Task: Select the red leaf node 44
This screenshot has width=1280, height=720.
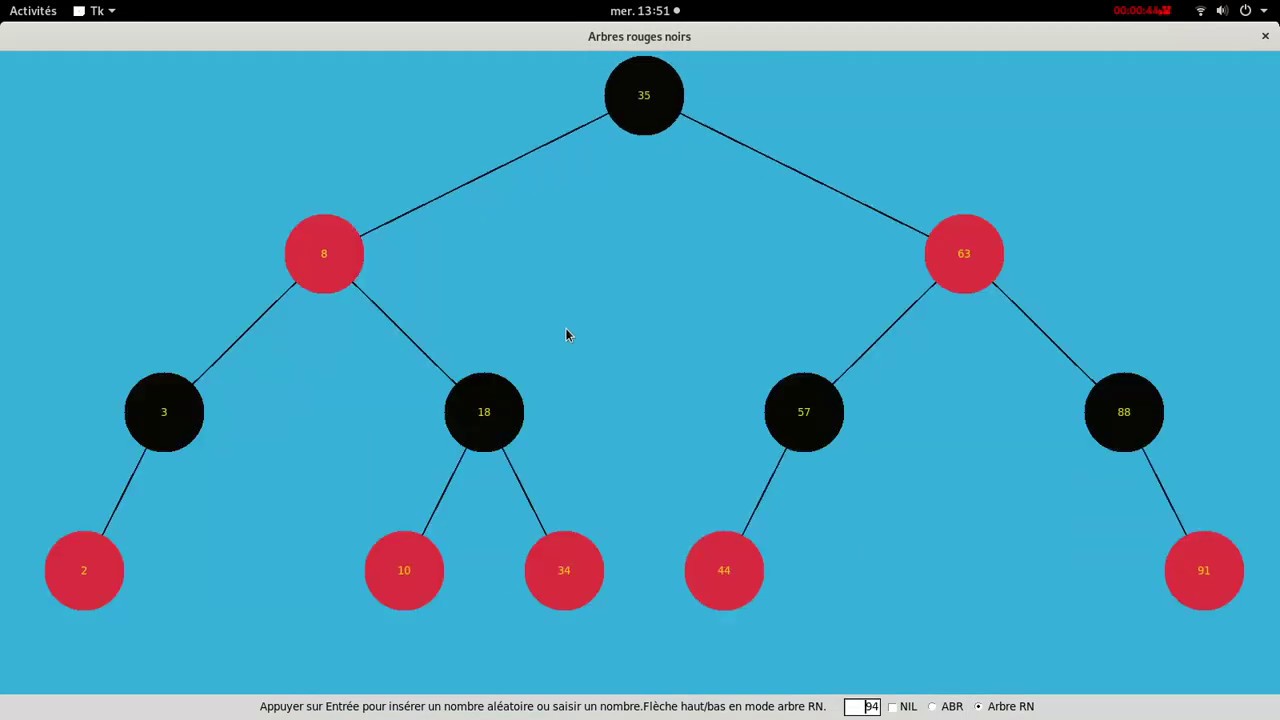Action: [724, 570]
